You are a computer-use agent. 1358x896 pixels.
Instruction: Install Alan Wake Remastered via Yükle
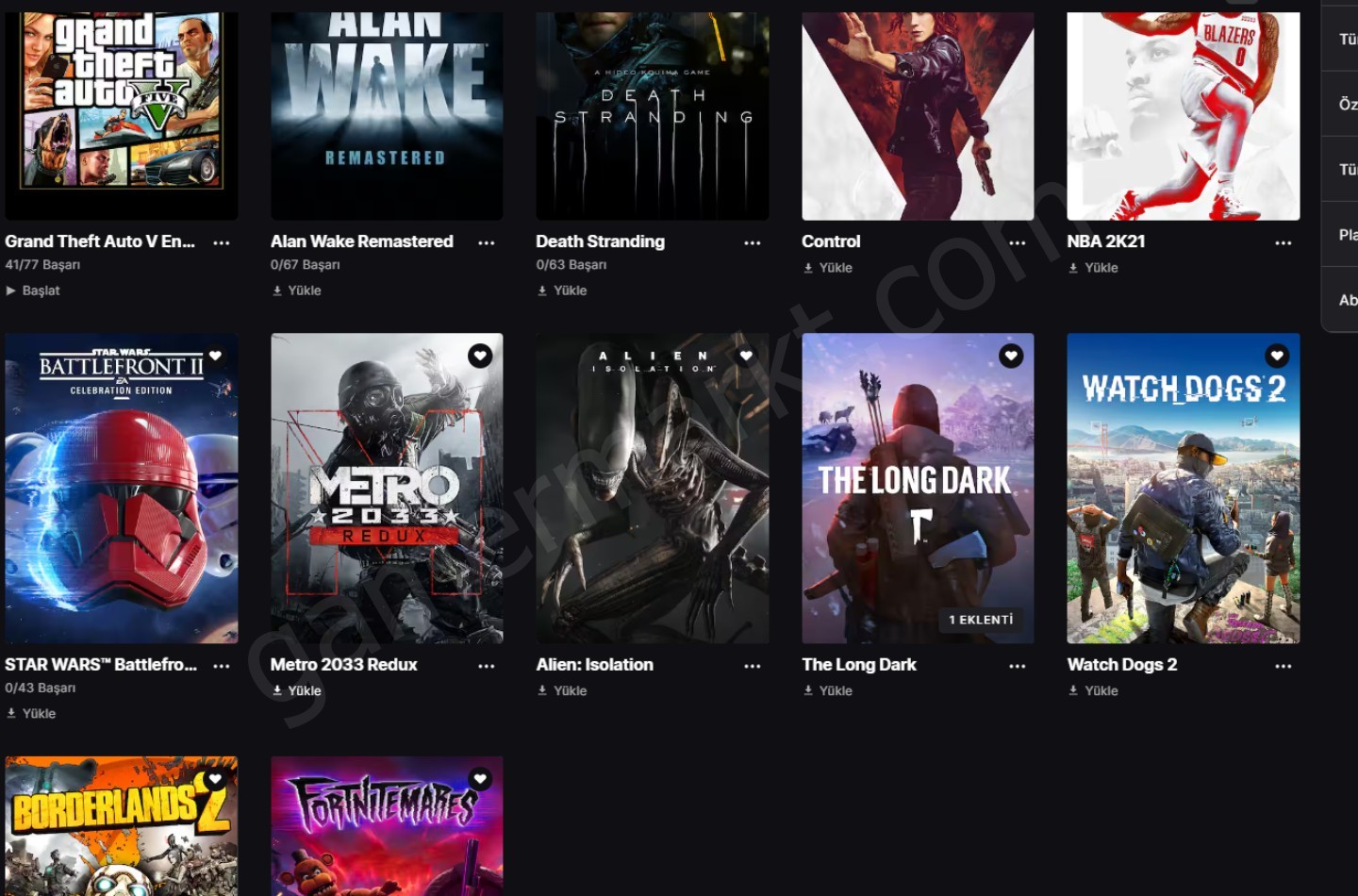click(297, 290)
